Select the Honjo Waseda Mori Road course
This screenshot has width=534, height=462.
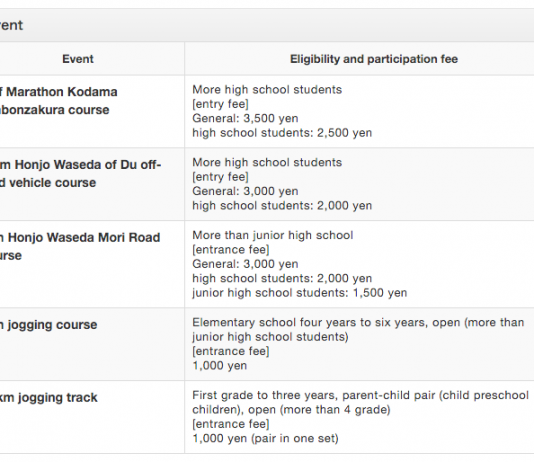(80, 246)
